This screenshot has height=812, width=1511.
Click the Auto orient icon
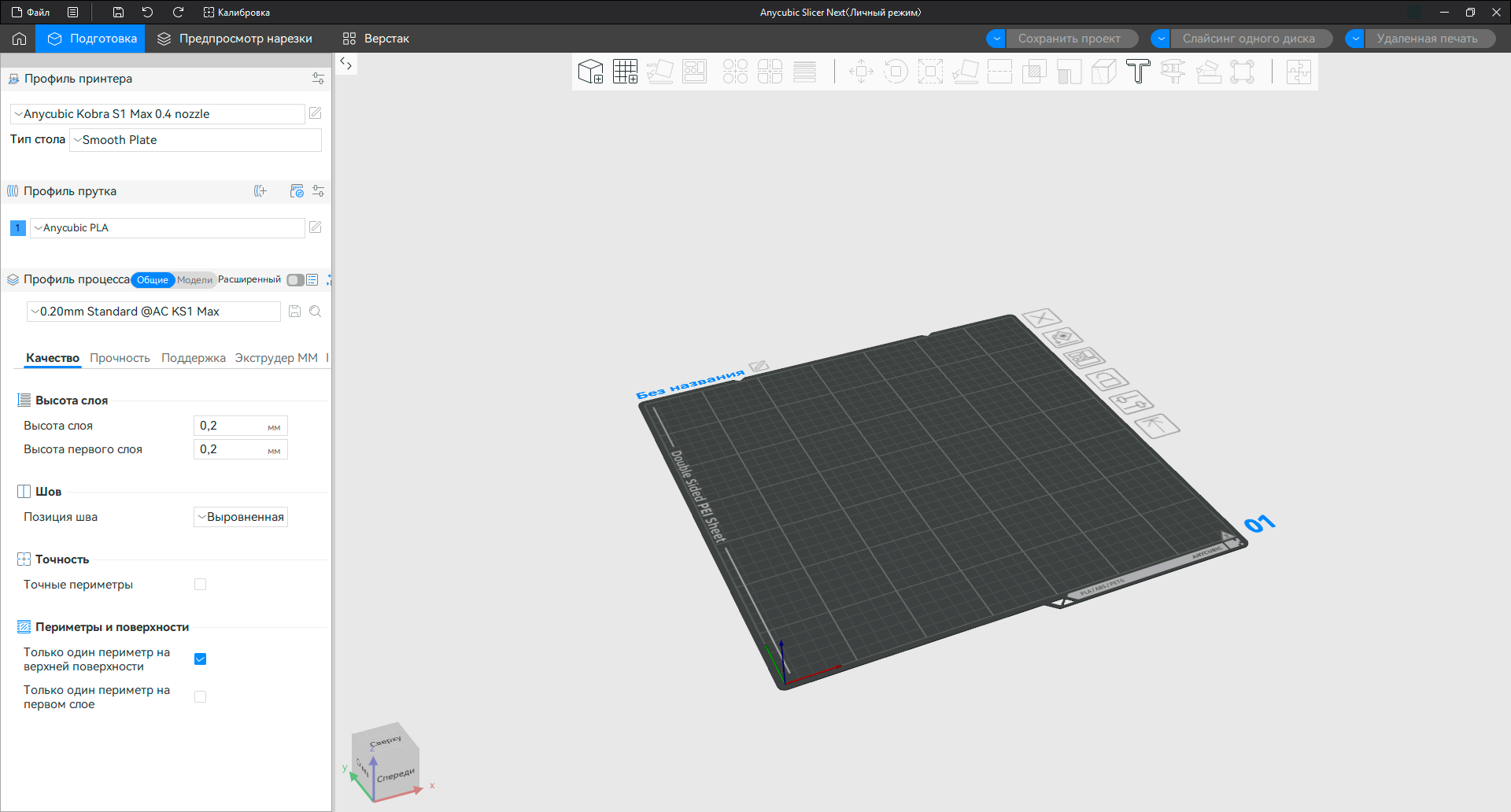[x=659, y=72]
